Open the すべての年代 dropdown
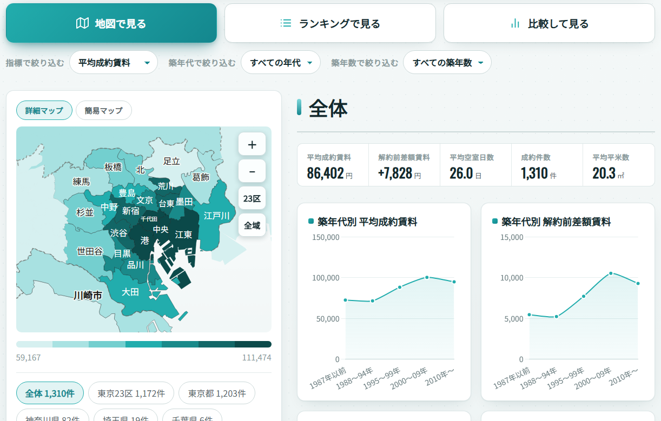The width and height of the screenshot is (661, 421). coord(281,63)
